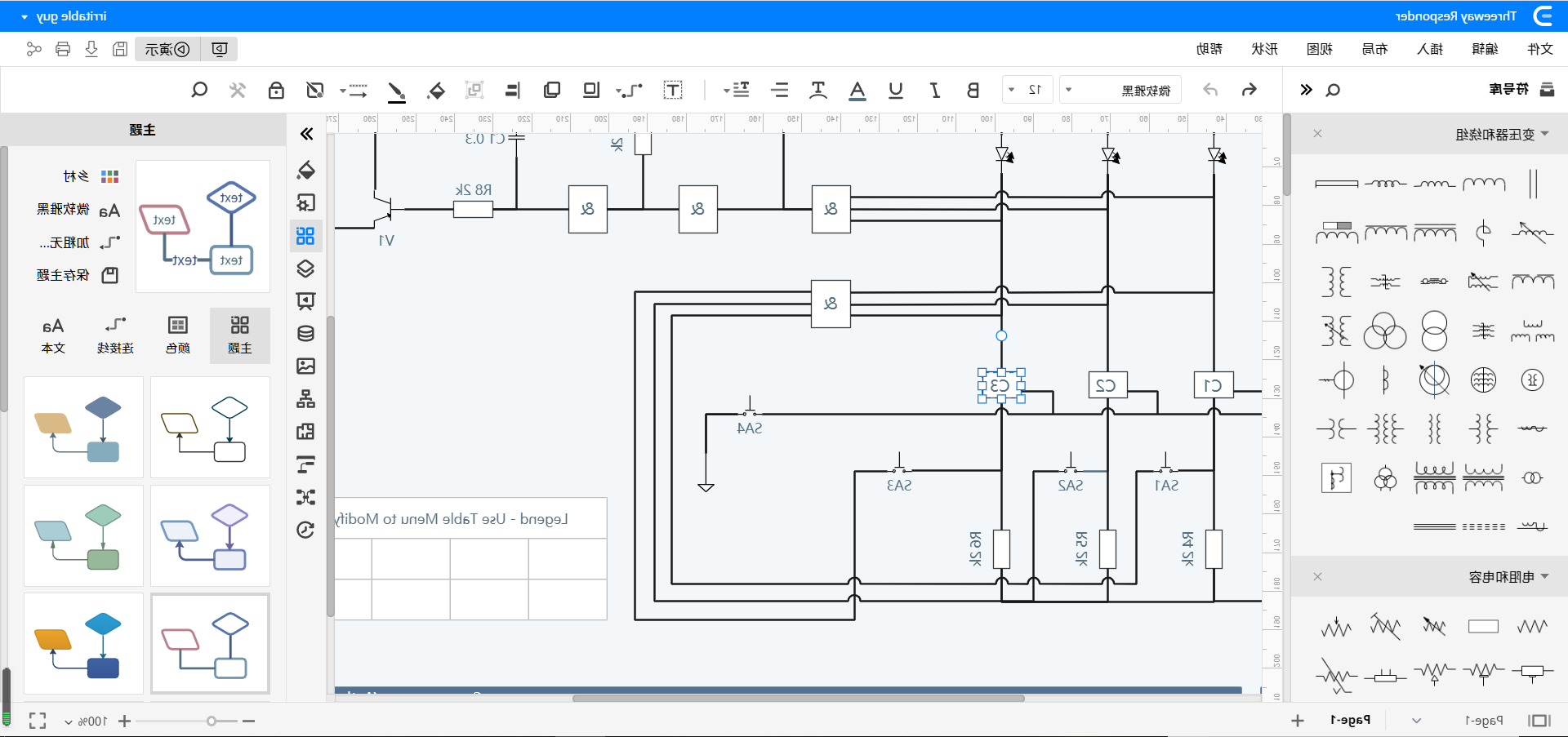The width and height of the screenshot is (1568, 737).
Task: Collapse the 变压器和绕组 symbol category
Action: (x=1544, y=134)
